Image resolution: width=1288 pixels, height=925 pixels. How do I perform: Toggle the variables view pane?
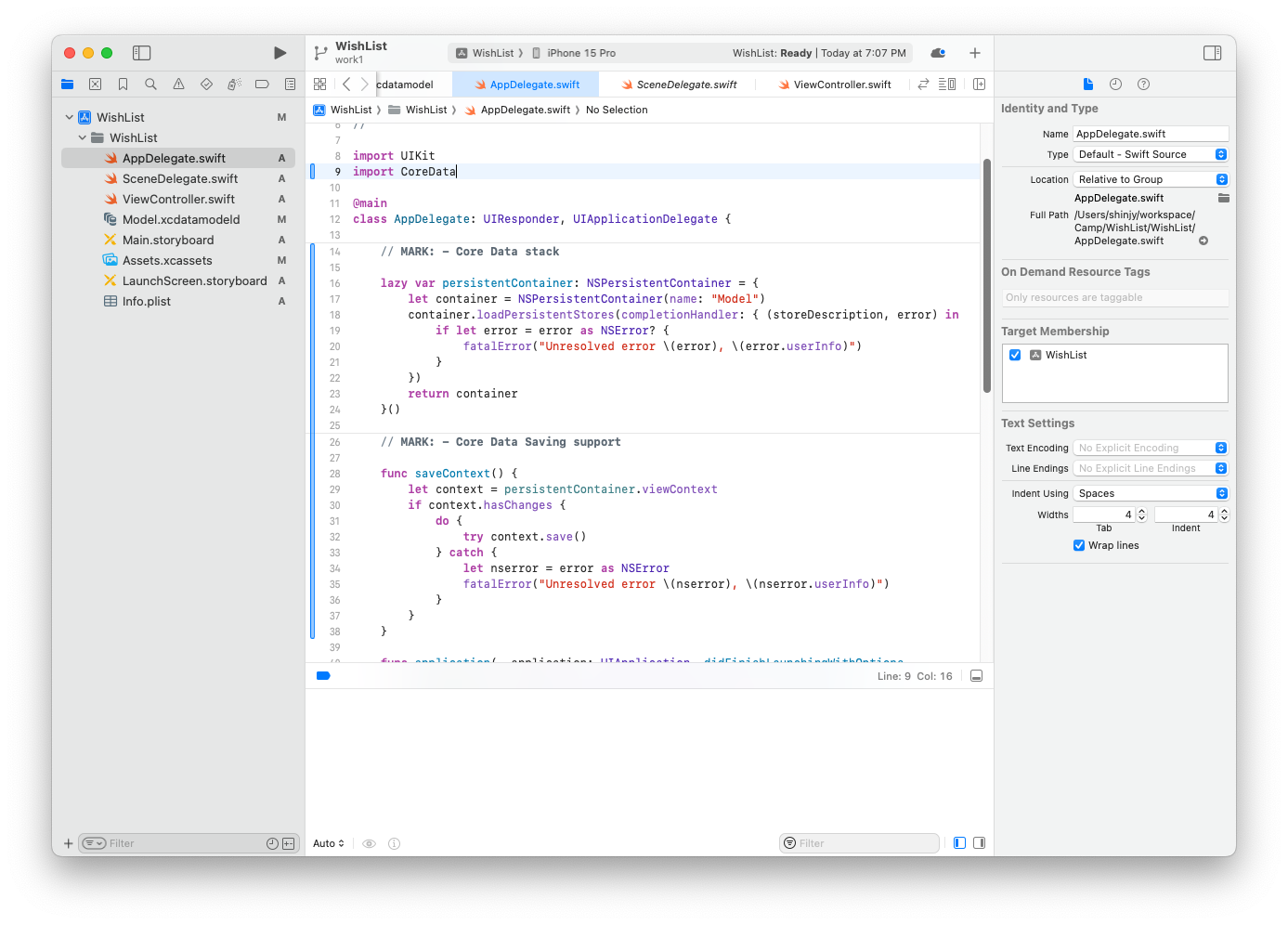click(960, 843)
